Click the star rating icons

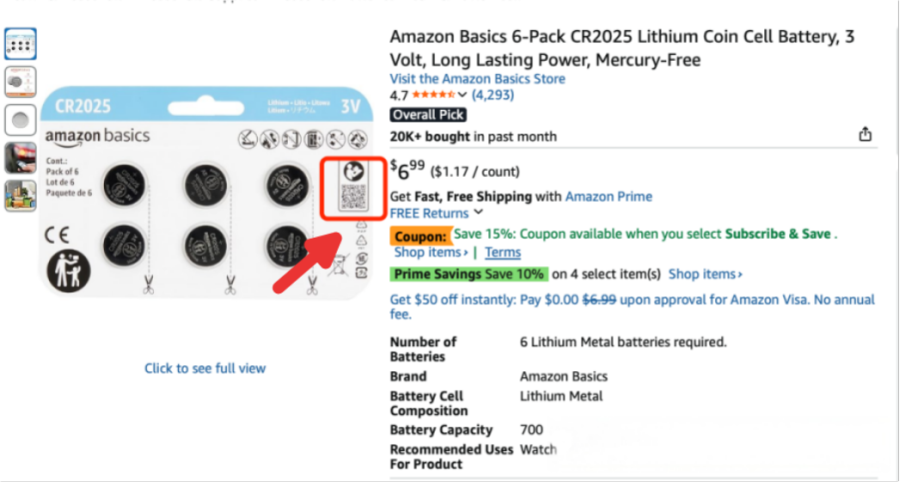432,96
